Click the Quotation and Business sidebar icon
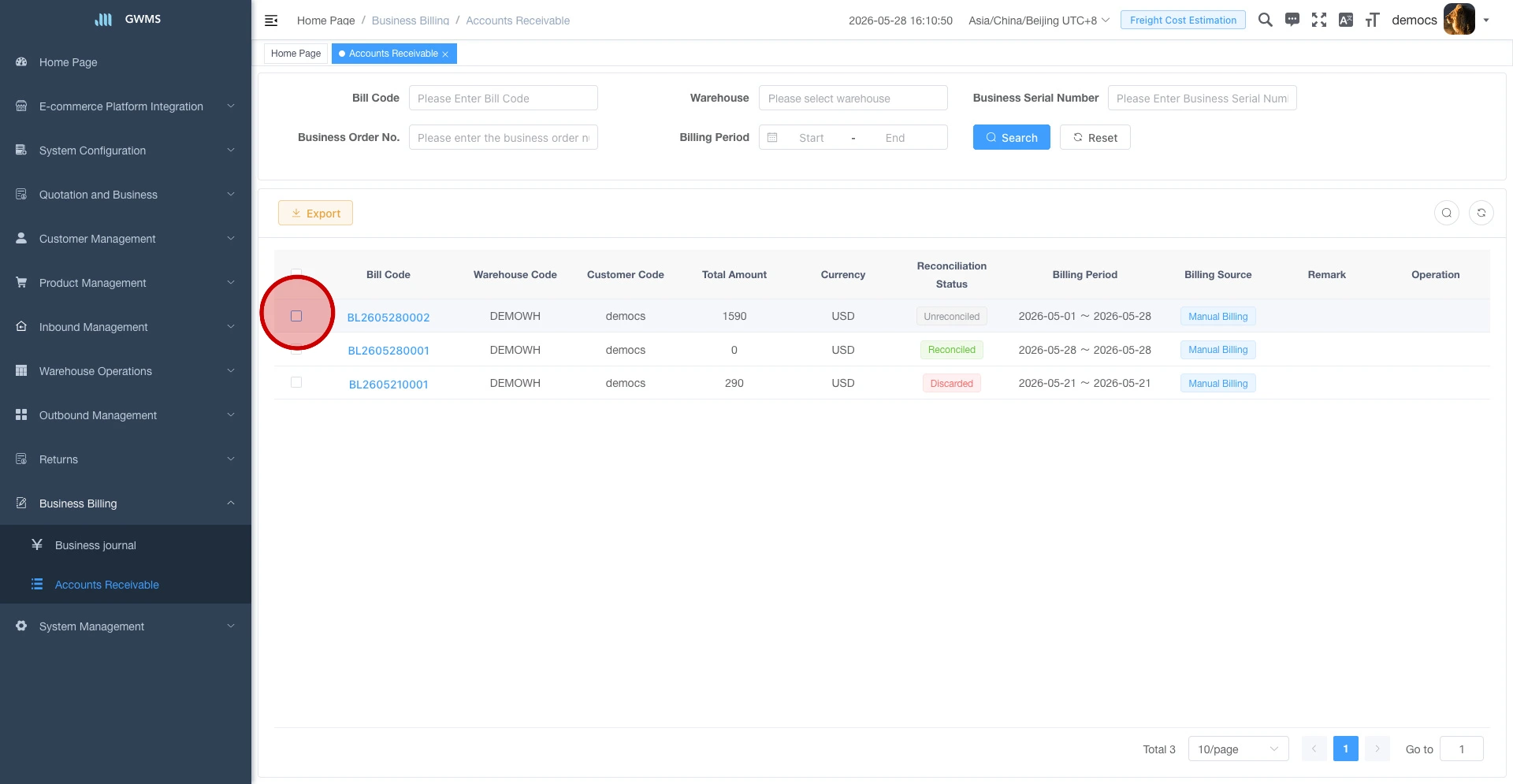The height and width of the screenshot is (784, 1513). coord(21,195)
